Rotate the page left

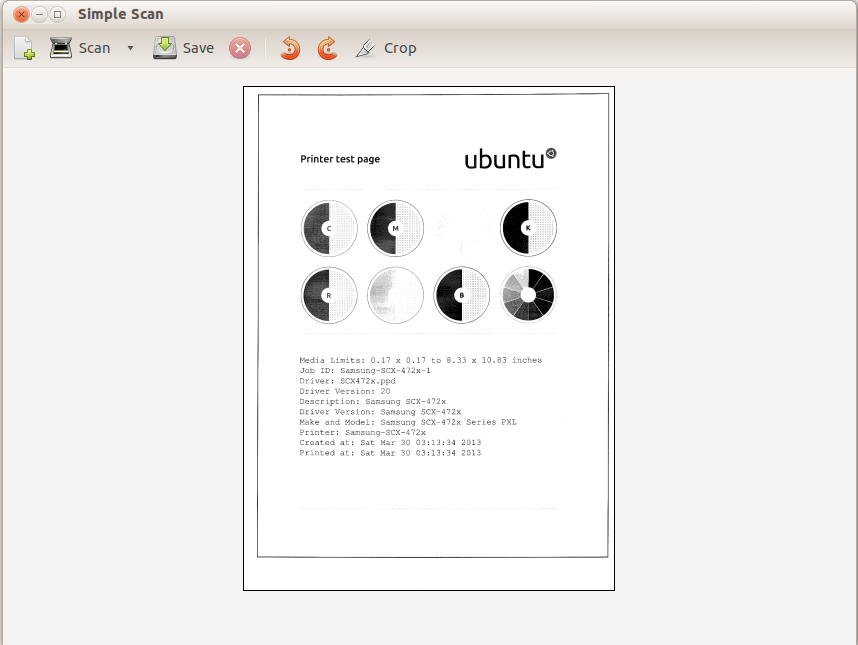(x=290, y=48)
